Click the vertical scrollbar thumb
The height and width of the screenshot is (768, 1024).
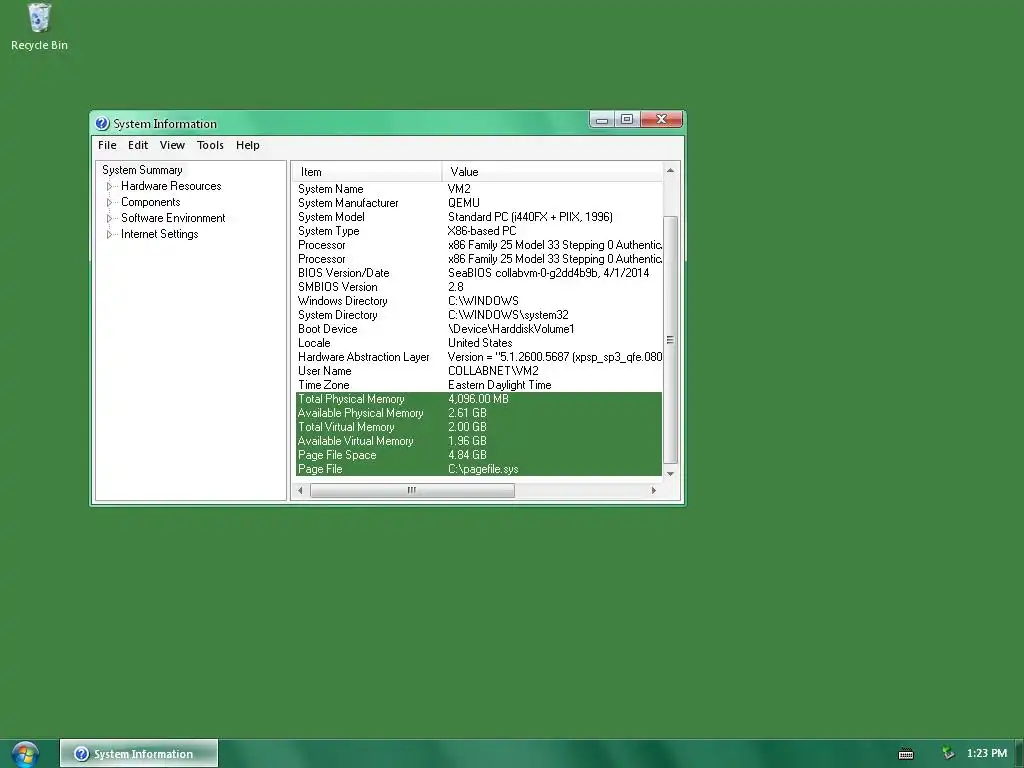pyautogui.click(x=670, y=340)
